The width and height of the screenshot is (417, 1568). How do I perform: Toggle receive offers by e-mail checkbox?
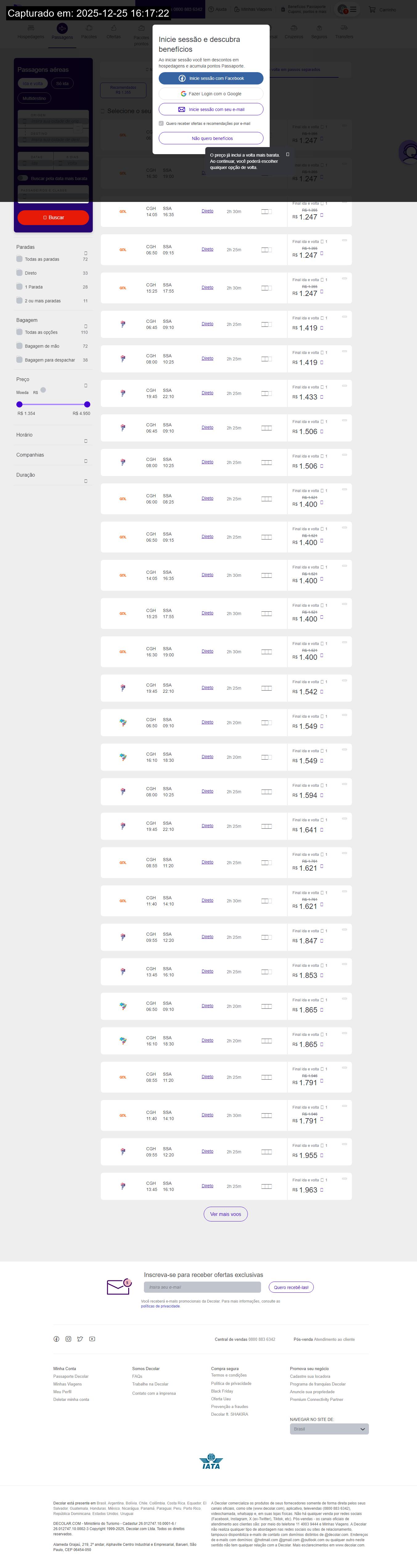point(161,124)
